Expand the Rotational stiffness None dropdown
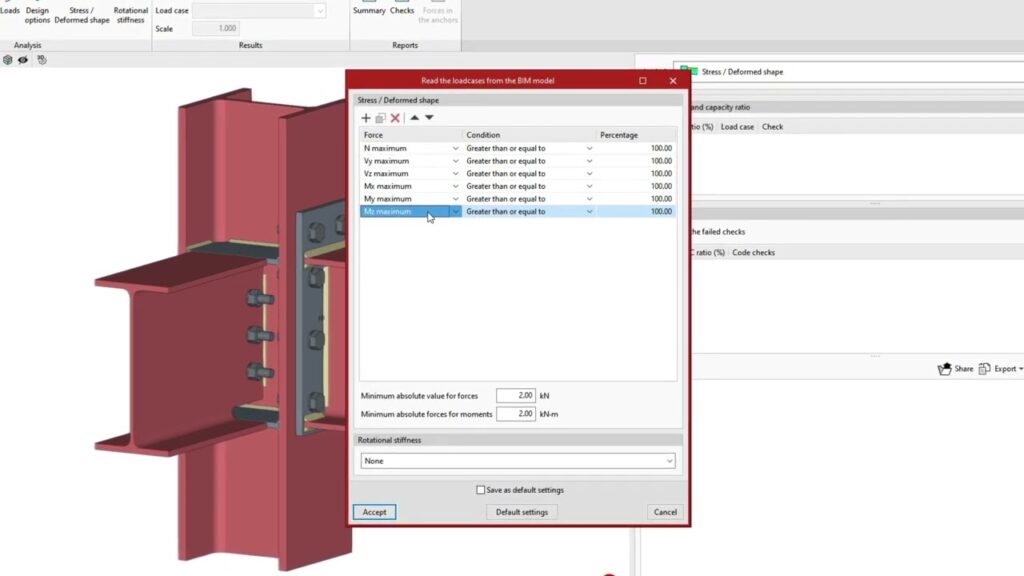Screen dimensions: 1024x576 click(669, 461)
